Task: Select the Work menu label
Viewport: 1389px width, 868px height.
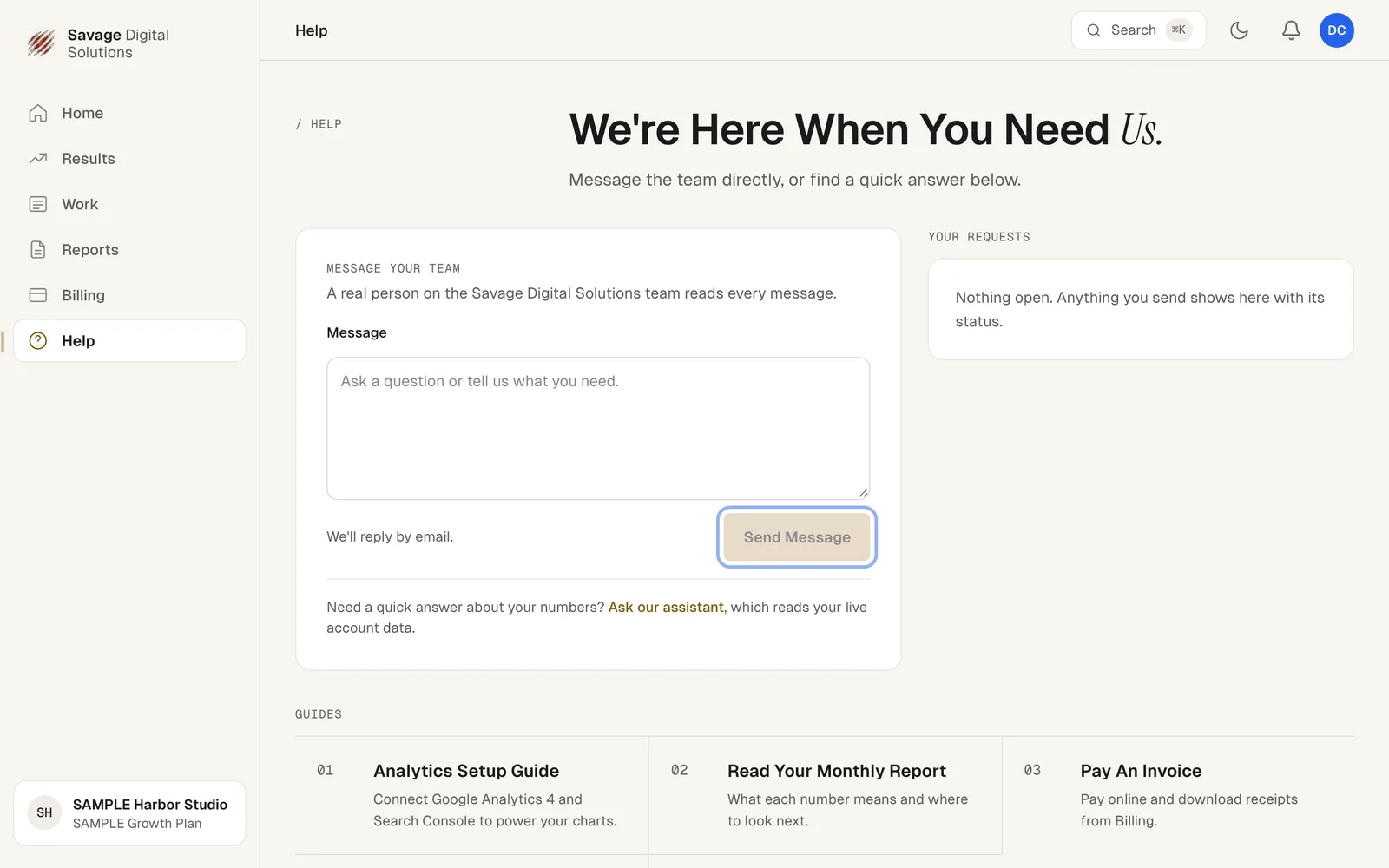Action: pos(80,204)
